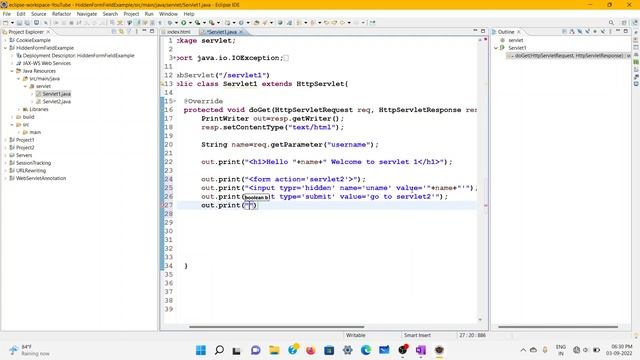Screen dimensions: 640x360
Task: Open the Edit menu
Action: point(21,14)
